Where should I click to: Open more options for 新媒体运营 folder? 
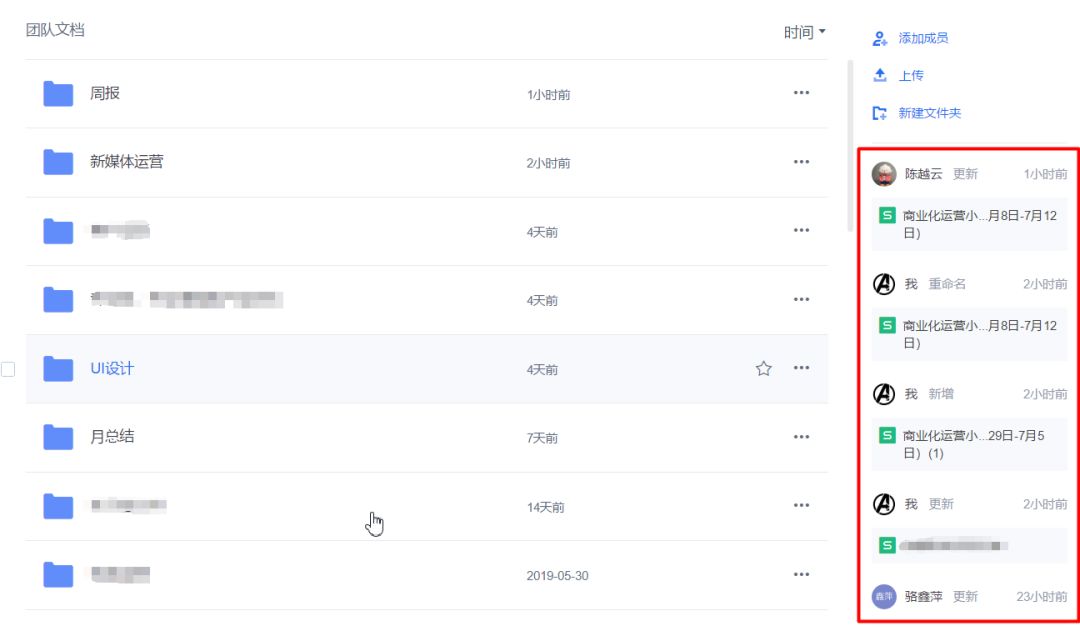tap(801, 161)
